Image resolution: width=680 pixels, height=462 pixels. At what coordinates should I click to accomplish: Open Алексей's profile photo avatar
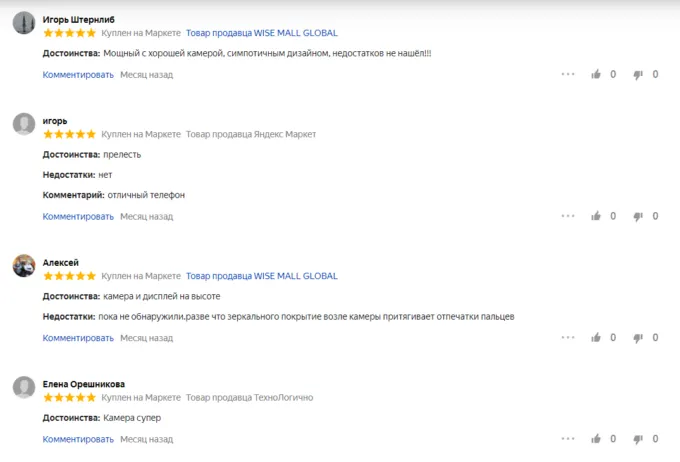point(24,266)
